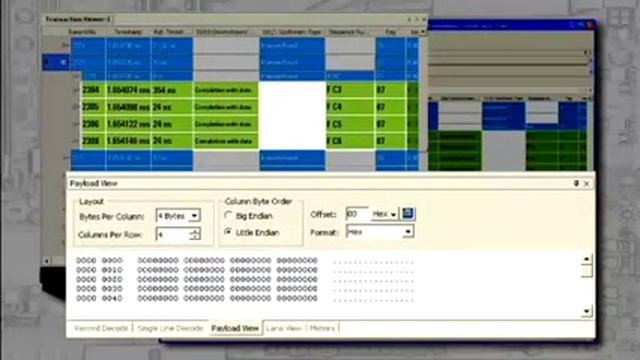Switch to the Lane View tab

[284, 328]
